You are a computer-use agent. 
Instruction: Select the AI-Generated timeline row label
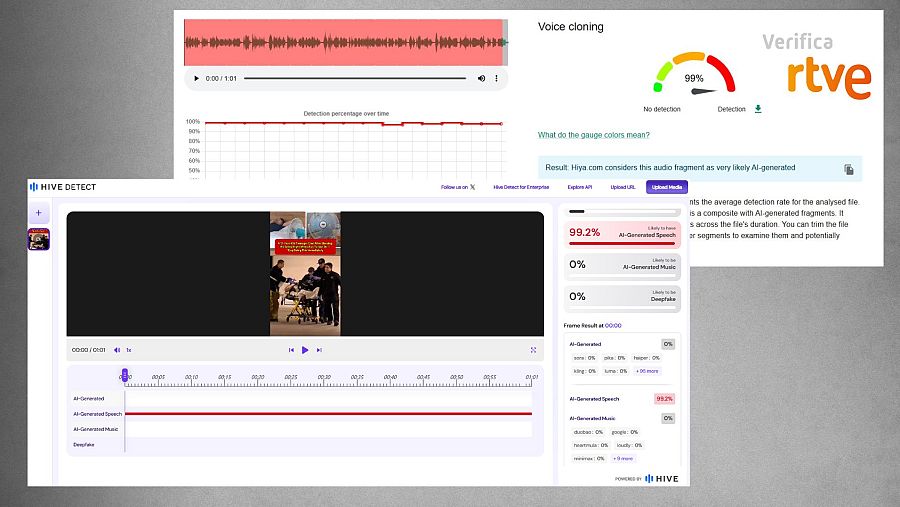coord(89,398)
